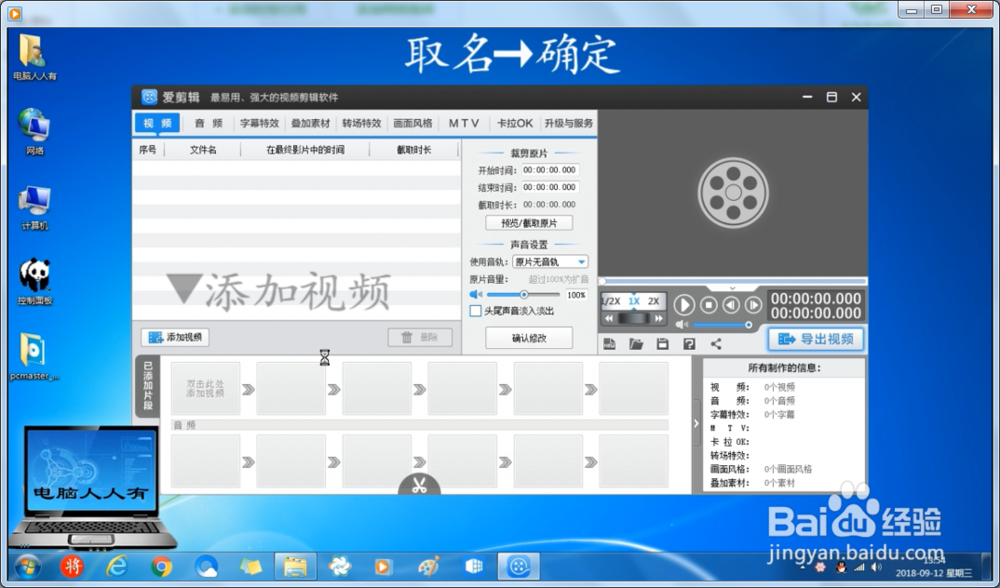Click the fast-forward double-arrow icon
The image size is (1000, 588).
pos(658,318)
